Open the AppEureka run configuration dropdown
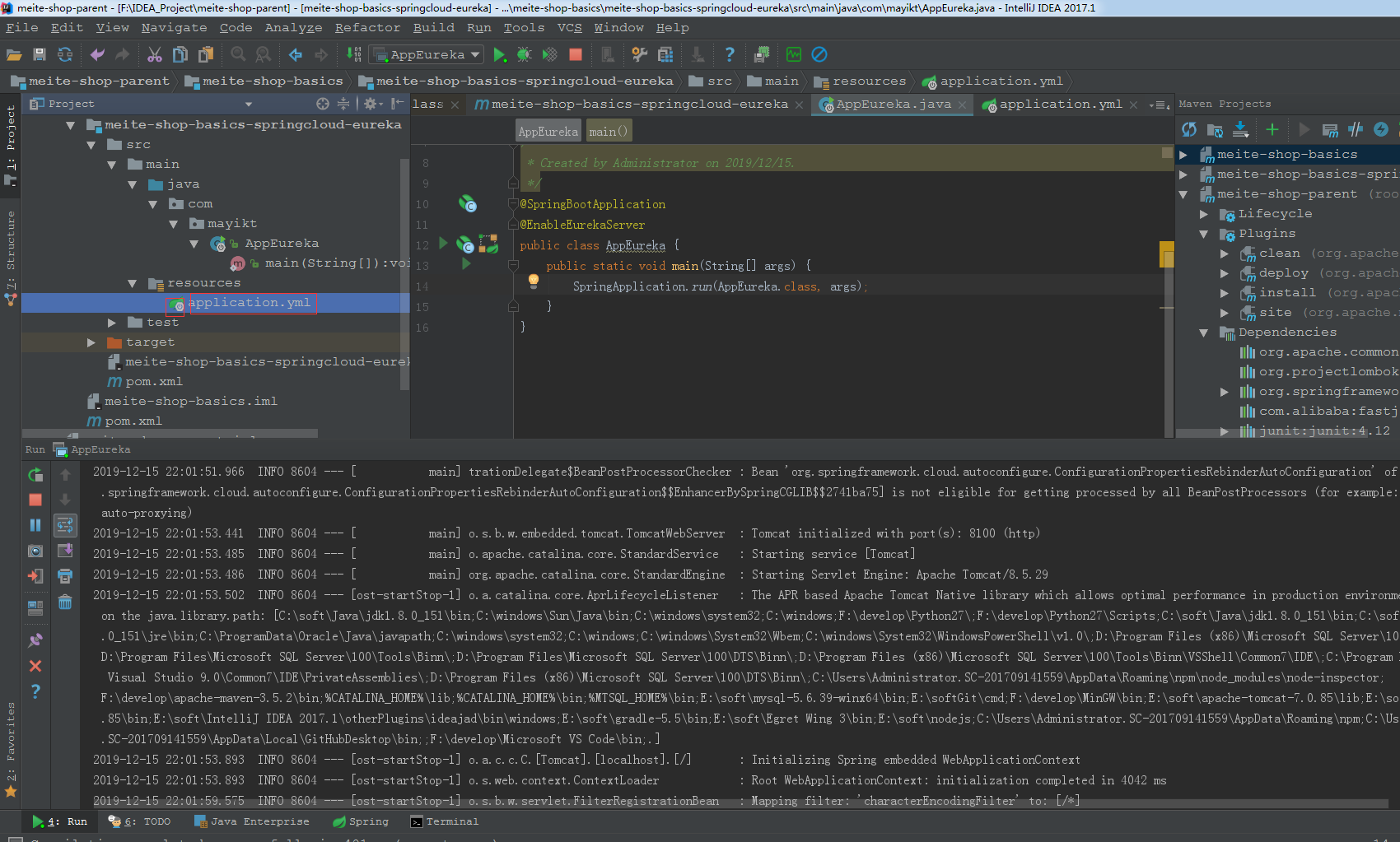Viewport: 1400px width, 842px height. coord(427,55)
